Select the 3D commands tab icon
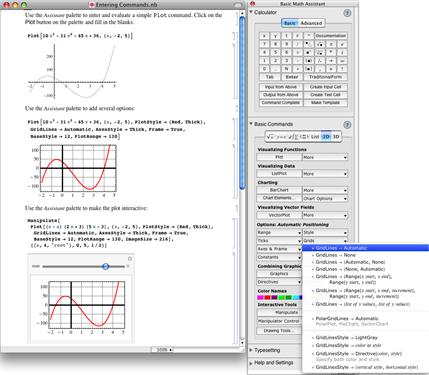The image size is (429, 375). point(336,137)
